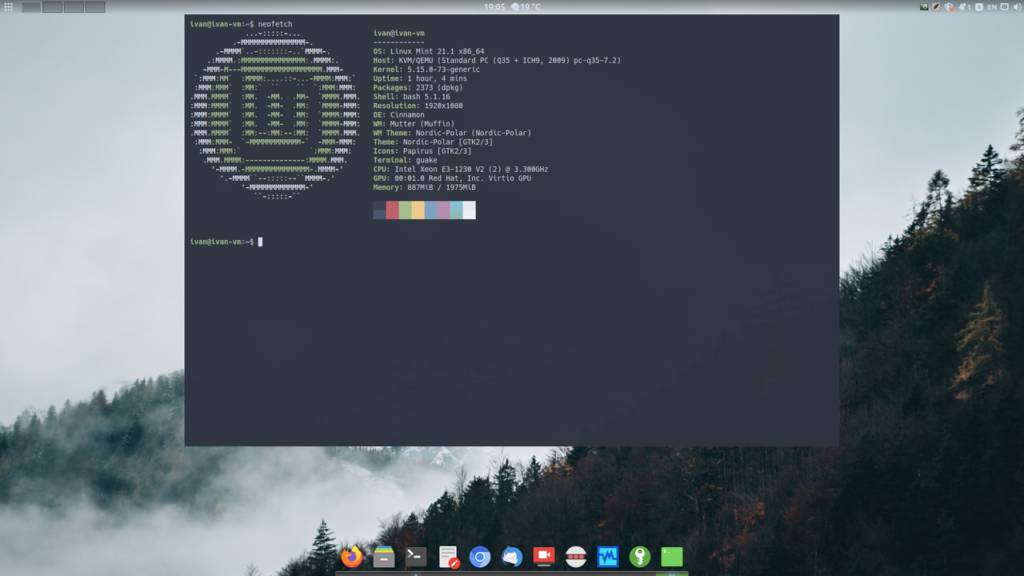Open the applications grid menu

pyautogui.click(x=8, y=7)
